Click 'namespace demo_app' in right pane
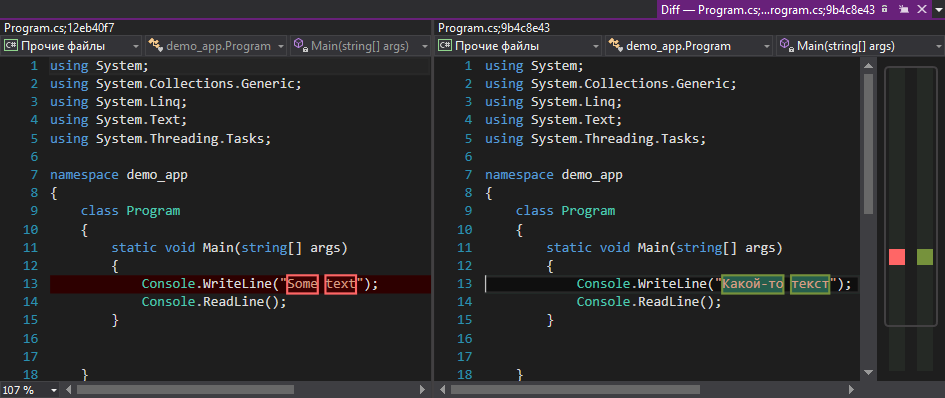Image resolution: width=945 pixels, height=398 pixels. [553, 175]
